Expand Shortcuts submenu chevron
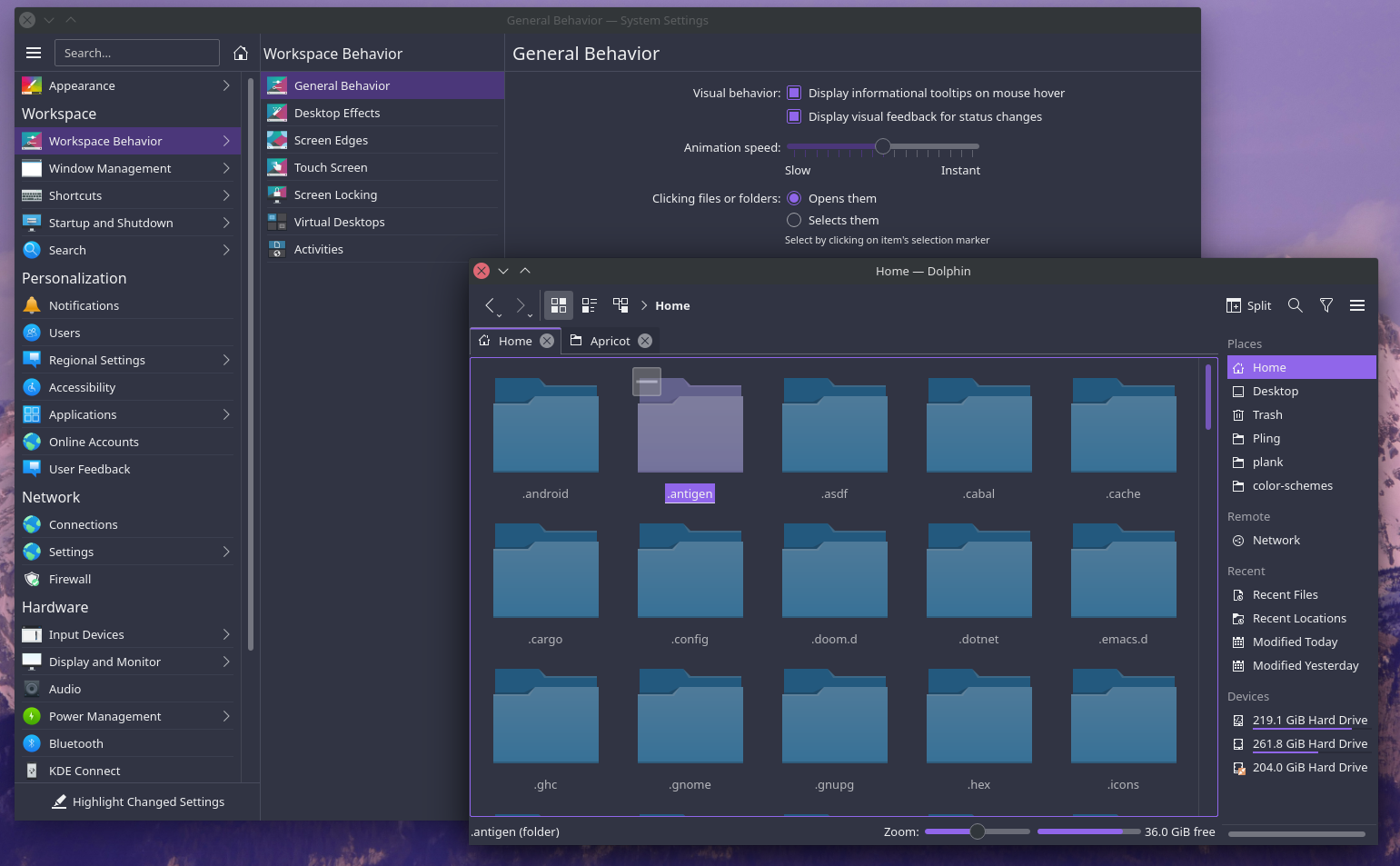 coord(226,195)
